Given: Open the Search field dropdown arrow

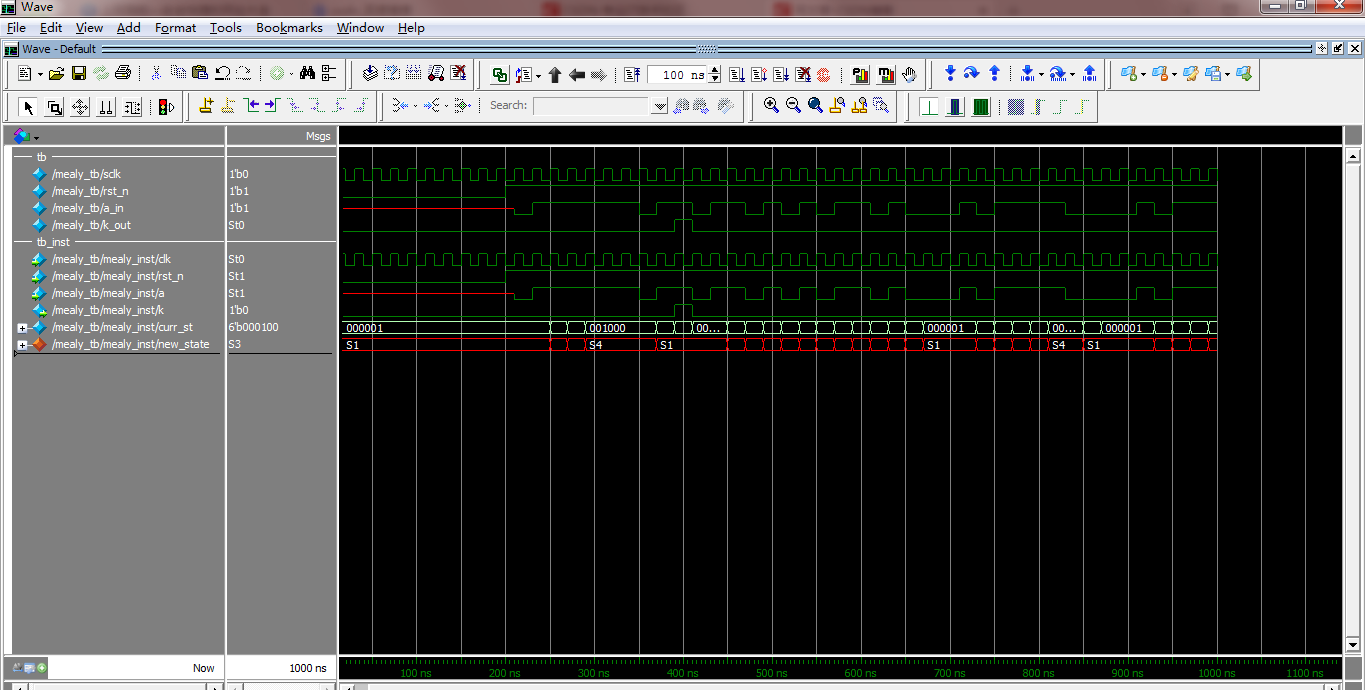Looking at the screenshot, I should coord(659,106).
